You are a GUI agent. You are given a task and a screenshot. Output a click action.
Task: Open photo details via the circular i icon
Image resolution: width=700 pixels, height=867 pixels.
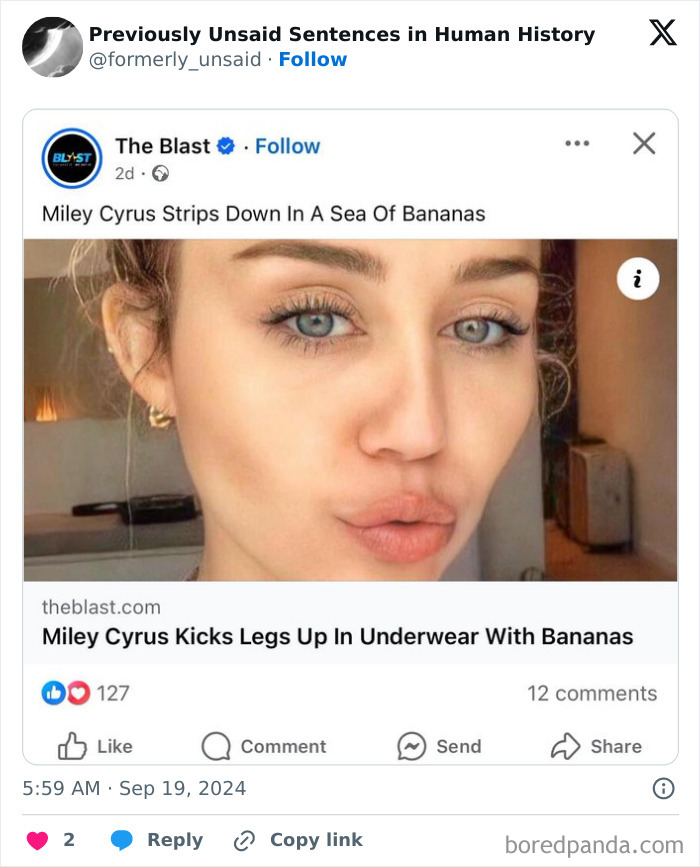click(x=638, y=278)
